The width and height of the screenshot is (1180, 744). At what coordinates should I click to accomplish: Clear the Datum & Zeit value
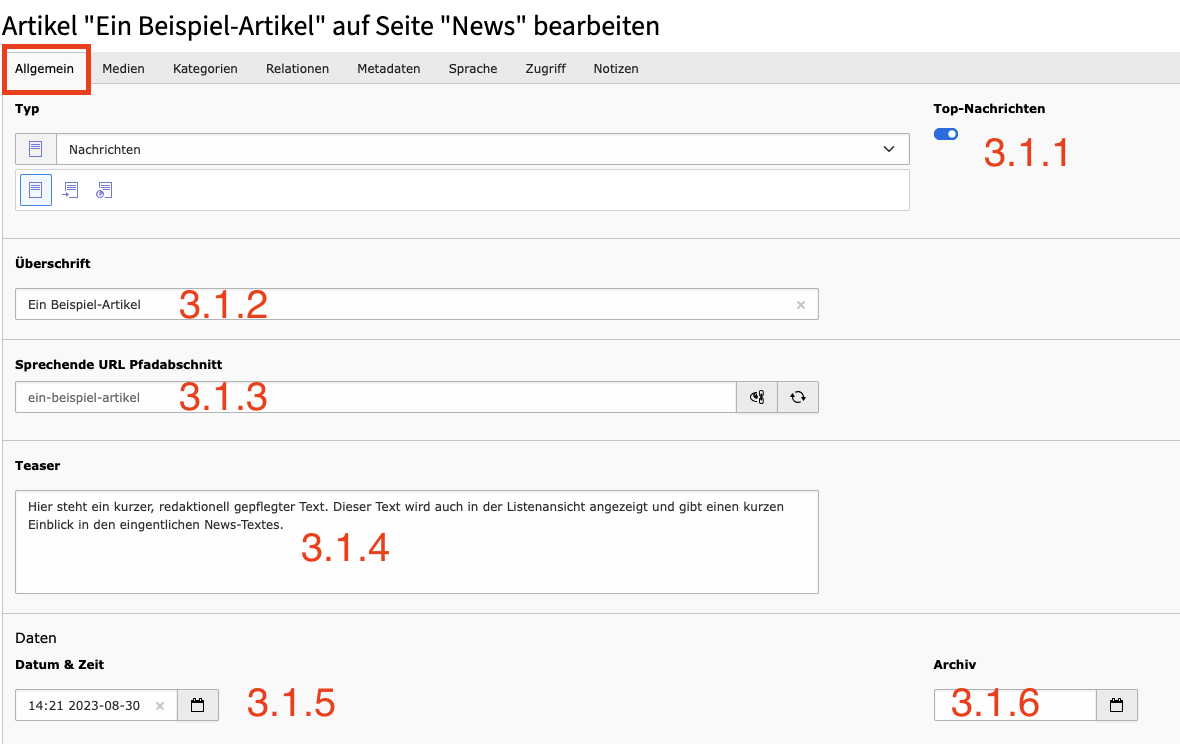pos(160,706)
